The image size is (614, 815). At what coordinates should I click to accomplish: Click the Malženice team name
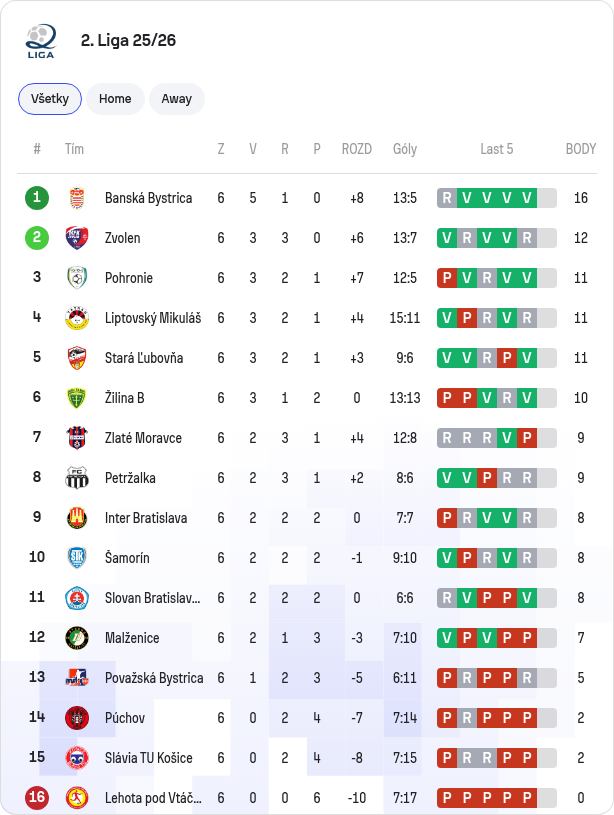coord(132,638)
